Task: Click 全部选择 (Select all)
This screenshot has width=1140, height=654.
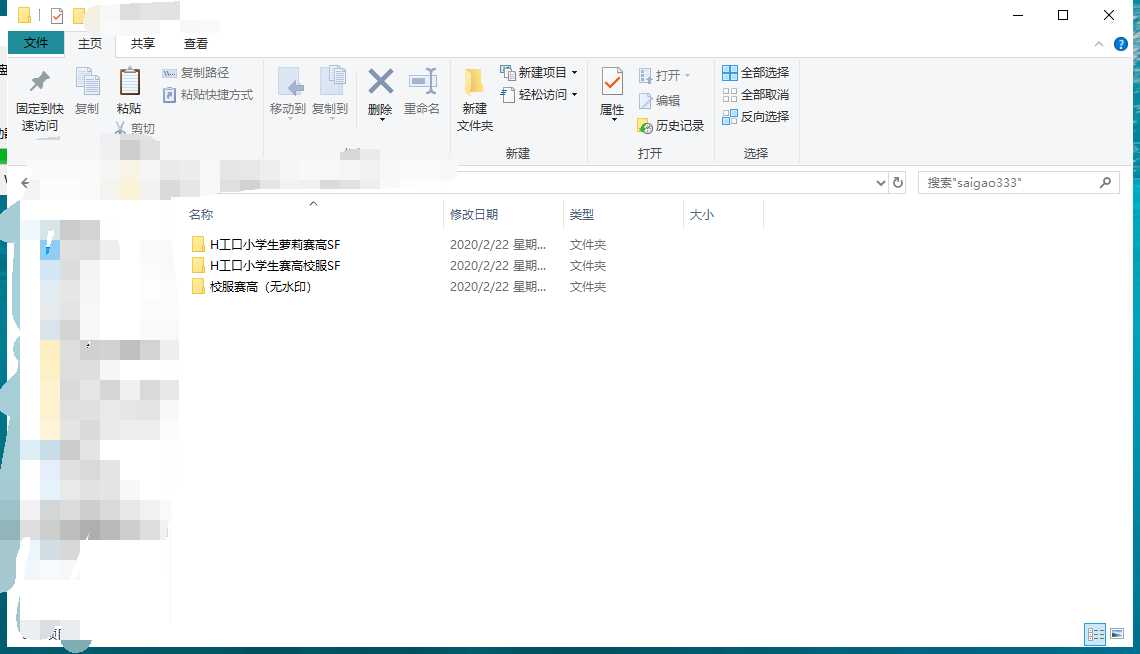Action: 755,73
